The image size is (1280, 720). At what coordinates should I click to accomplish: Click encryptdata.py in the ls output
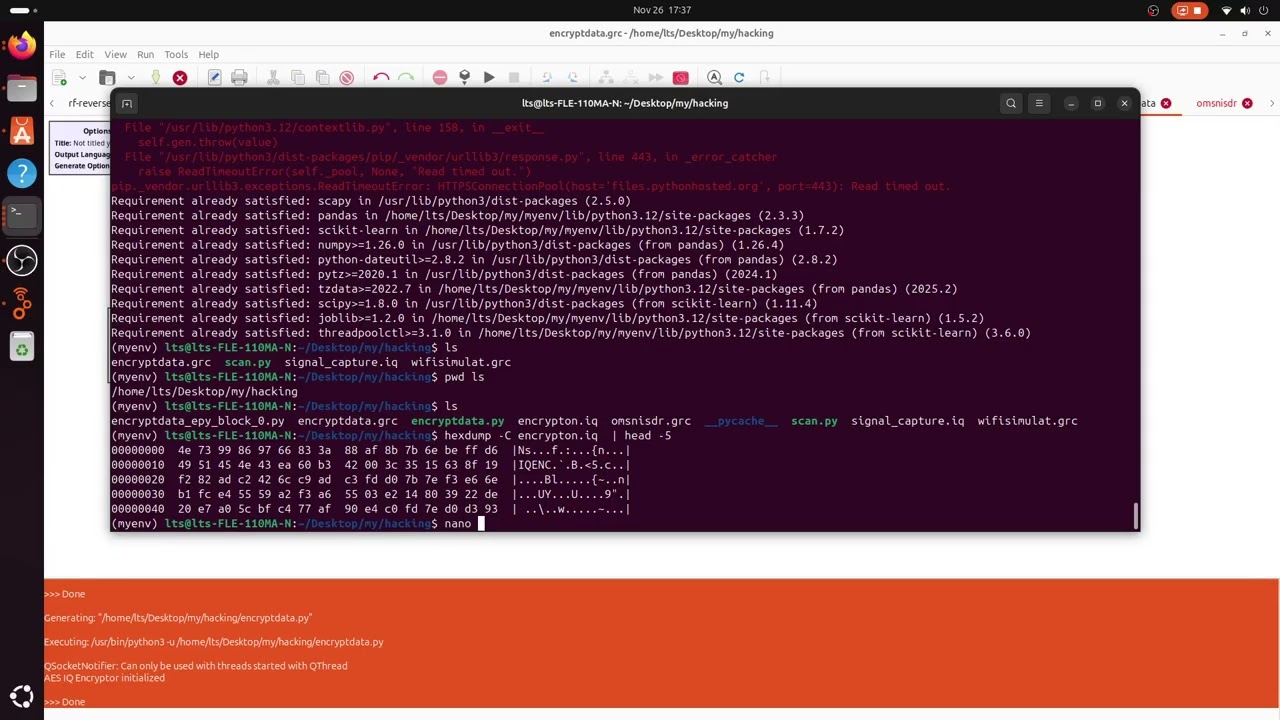tap(457, 421)
